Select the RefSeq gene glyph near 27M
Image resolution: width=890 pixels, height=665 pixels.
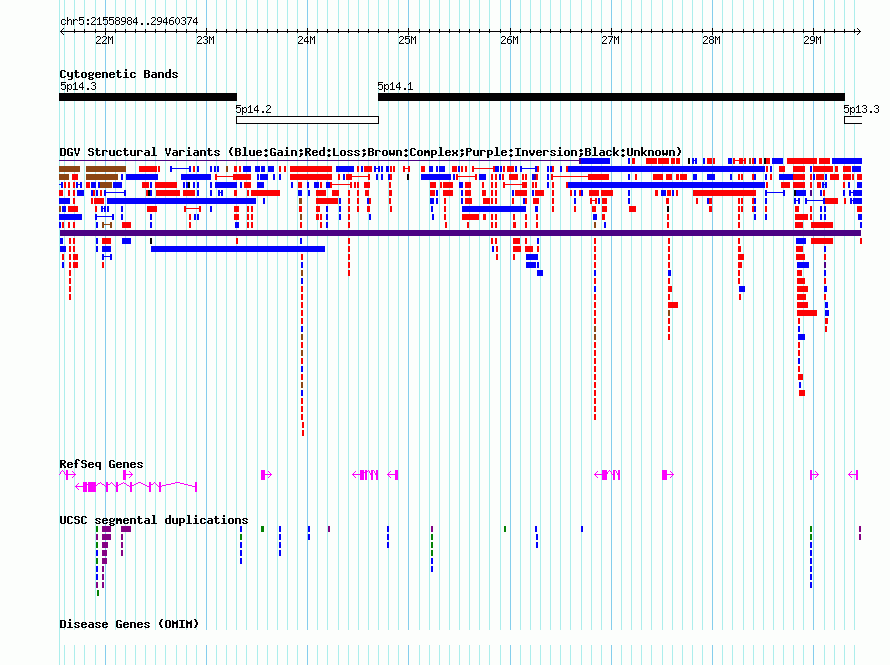tap(607, 474)
